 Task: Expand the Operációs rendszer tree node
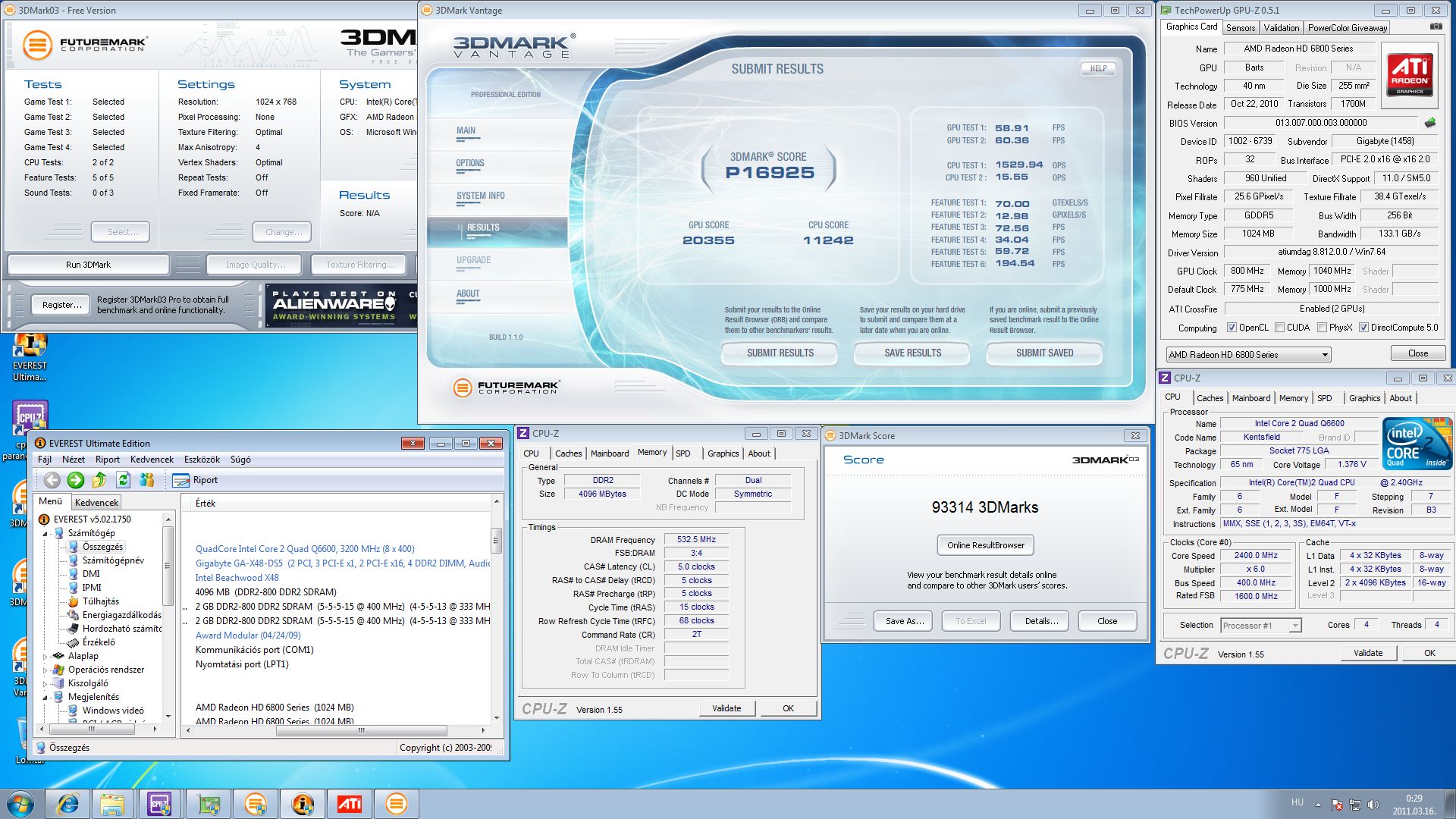[45, 670]
